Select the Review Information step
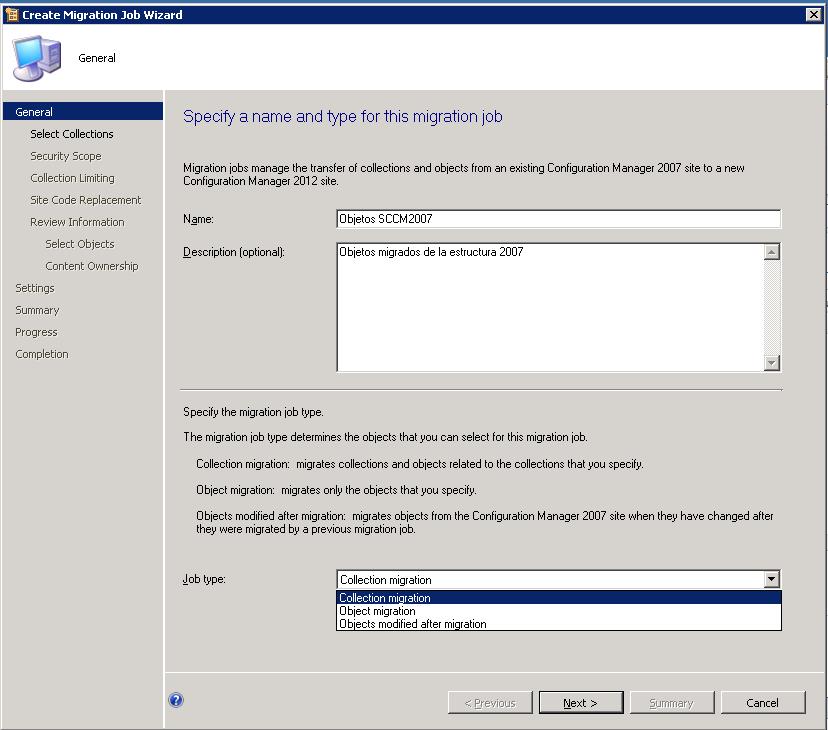Image resolution: width=828 pixels, height=730 pixels. point(77,222)
